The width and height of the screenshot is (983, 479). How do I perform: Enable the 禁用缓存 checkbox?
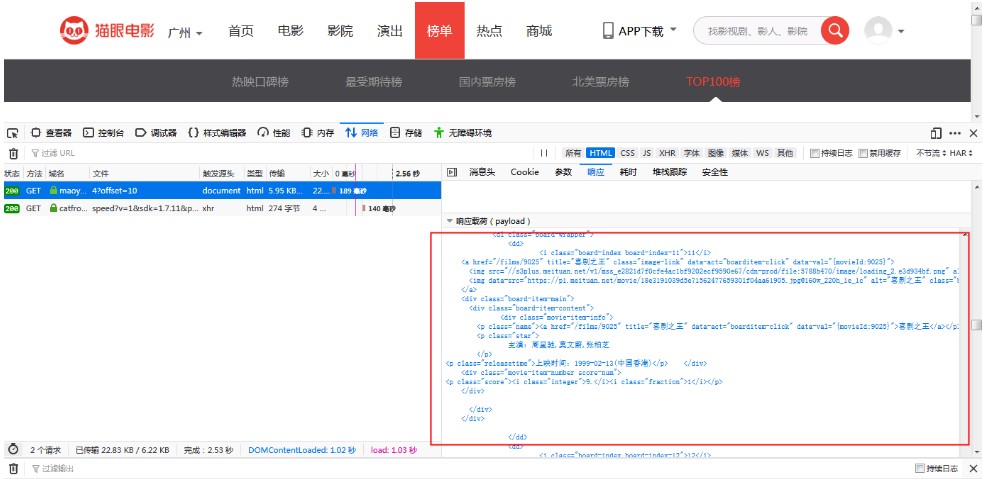click(863, 154)
